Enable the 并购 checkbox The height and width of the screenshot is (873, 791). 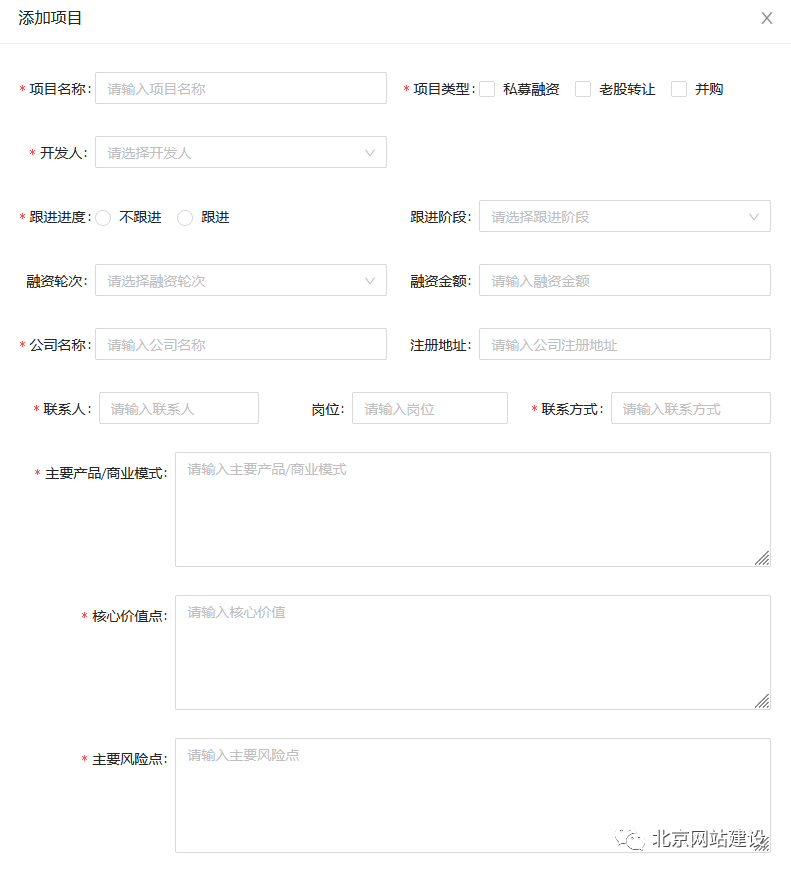tap(679, 89)
